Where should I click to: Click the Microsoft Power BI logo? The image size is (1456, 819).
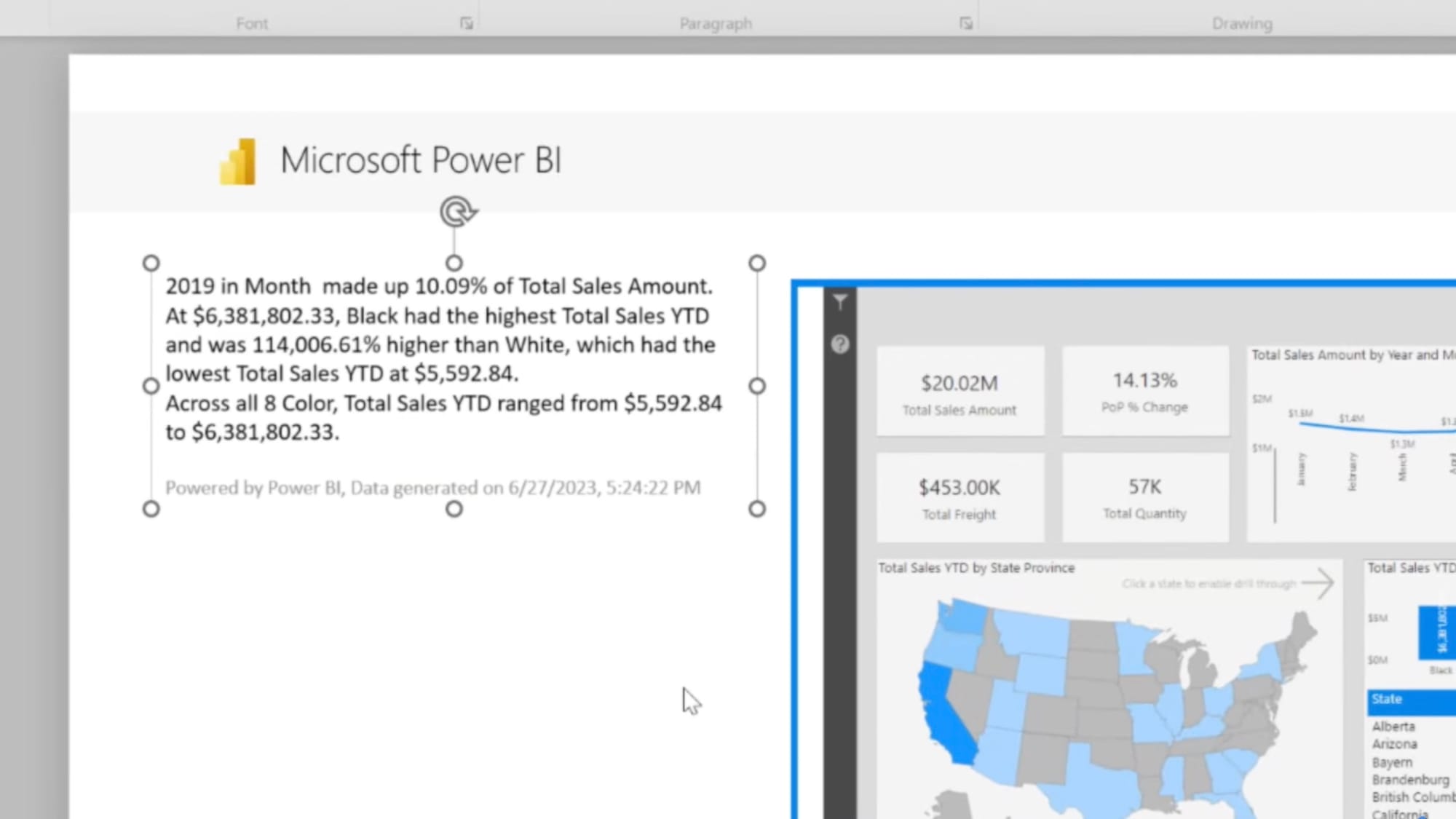pyautogui.click(x=238, y=162)
